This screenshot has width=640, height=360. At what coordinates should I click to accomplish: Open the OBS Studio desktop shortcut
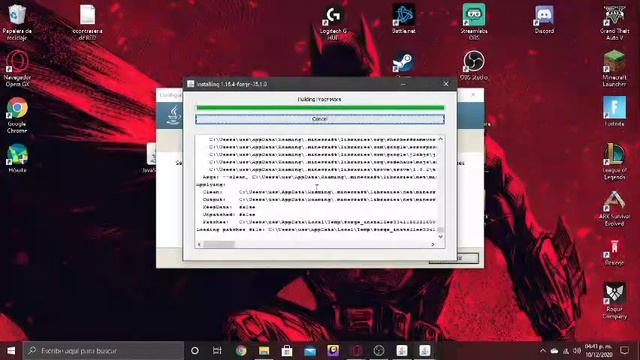474,65
